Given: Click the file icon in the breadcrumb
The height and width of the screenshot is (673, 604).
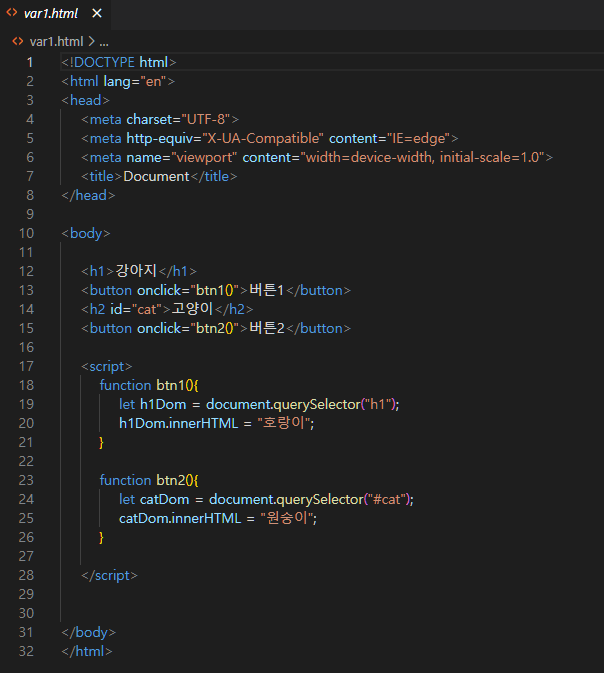Looking at the screenshot, I should (18, 41).
